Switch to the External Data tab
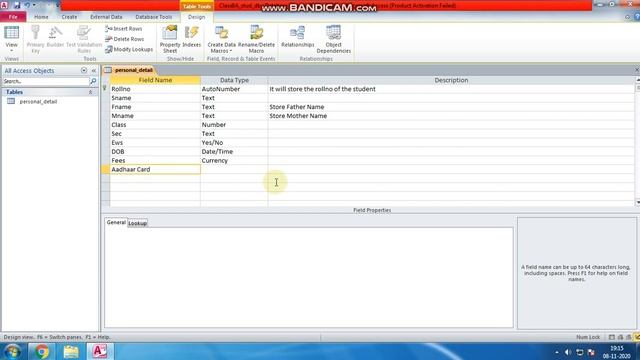640x360 pixels. 106,17
